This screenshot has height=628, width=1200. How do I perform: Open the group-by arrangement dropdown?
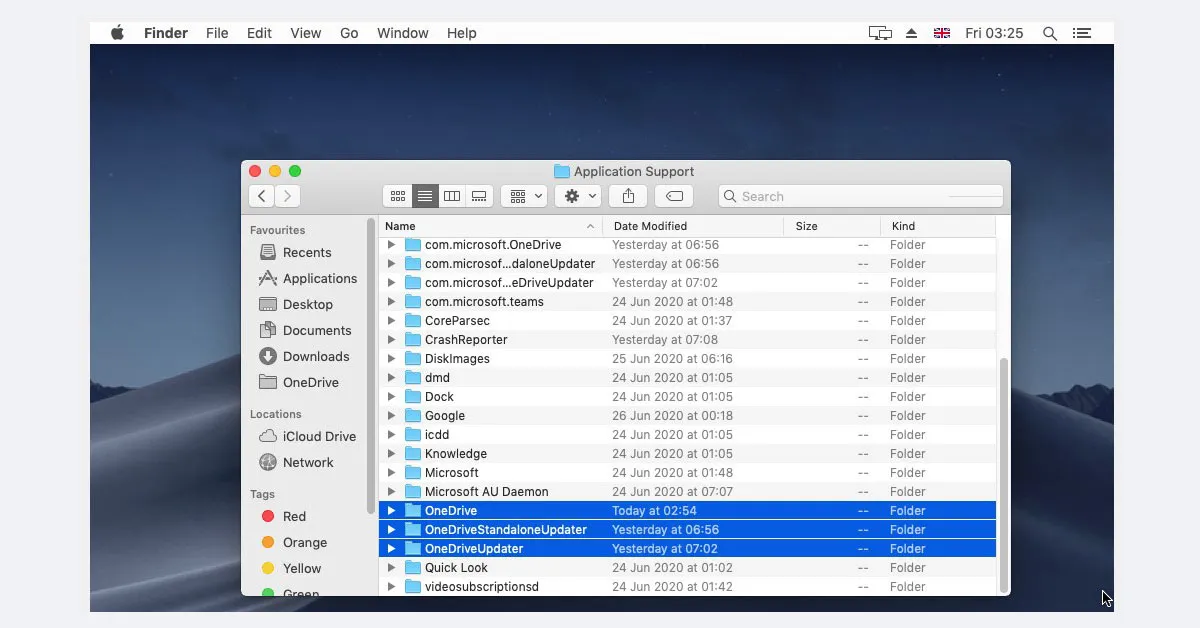click(524, 196)
